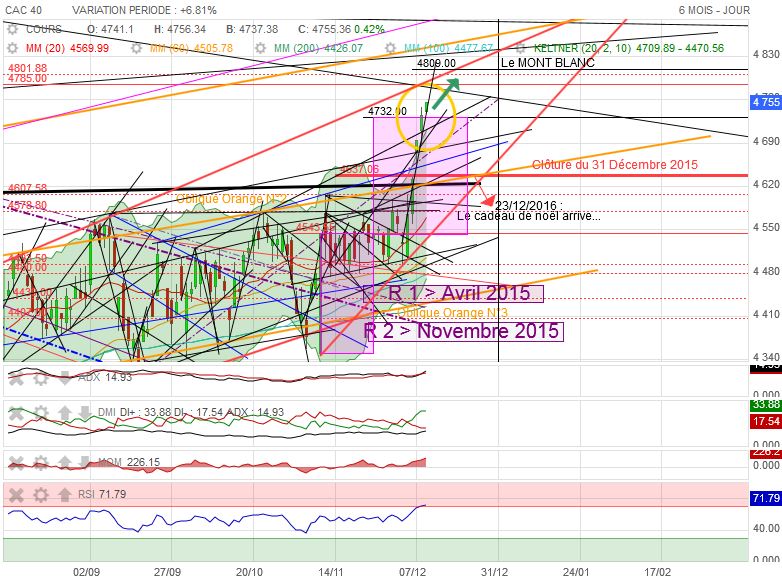
Task: Click the red 17.54 DI- value tag
Action: [766, 421]
